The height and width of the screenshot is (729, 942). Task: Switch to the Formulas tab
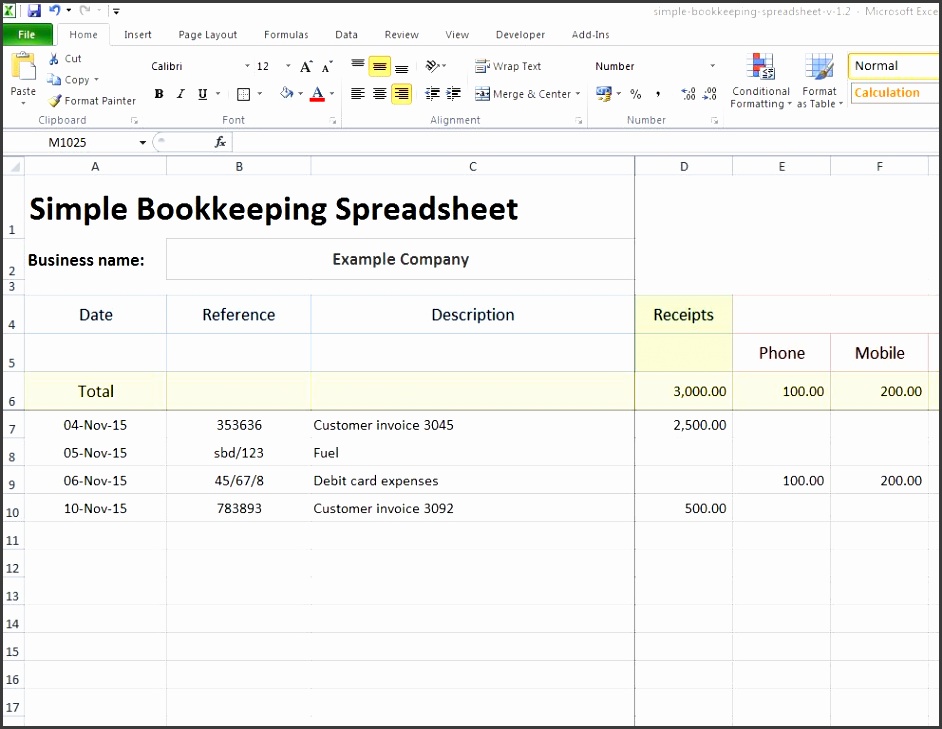(286, 35)
